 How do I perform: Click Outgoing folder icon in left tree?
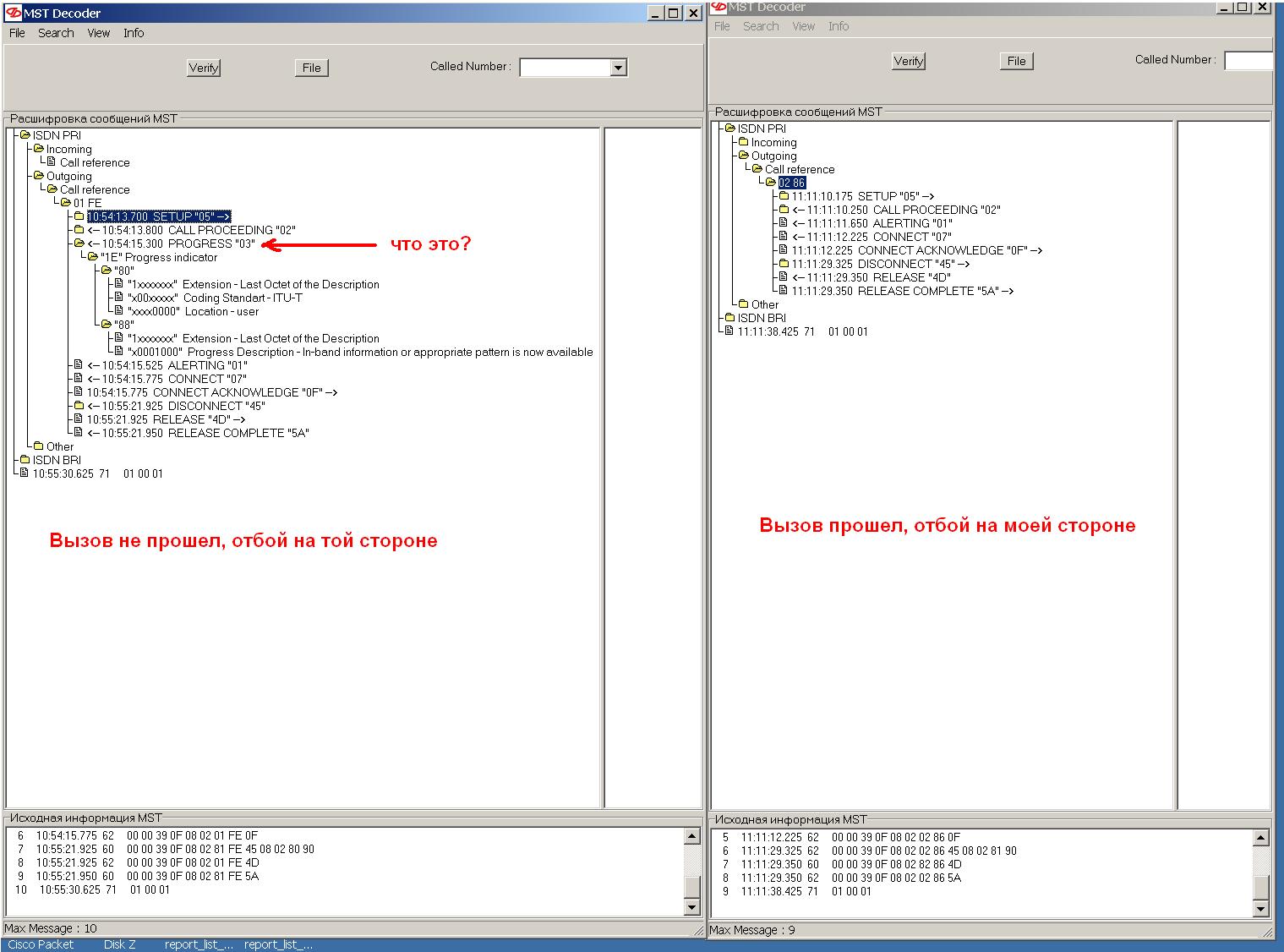pos(39,176)
